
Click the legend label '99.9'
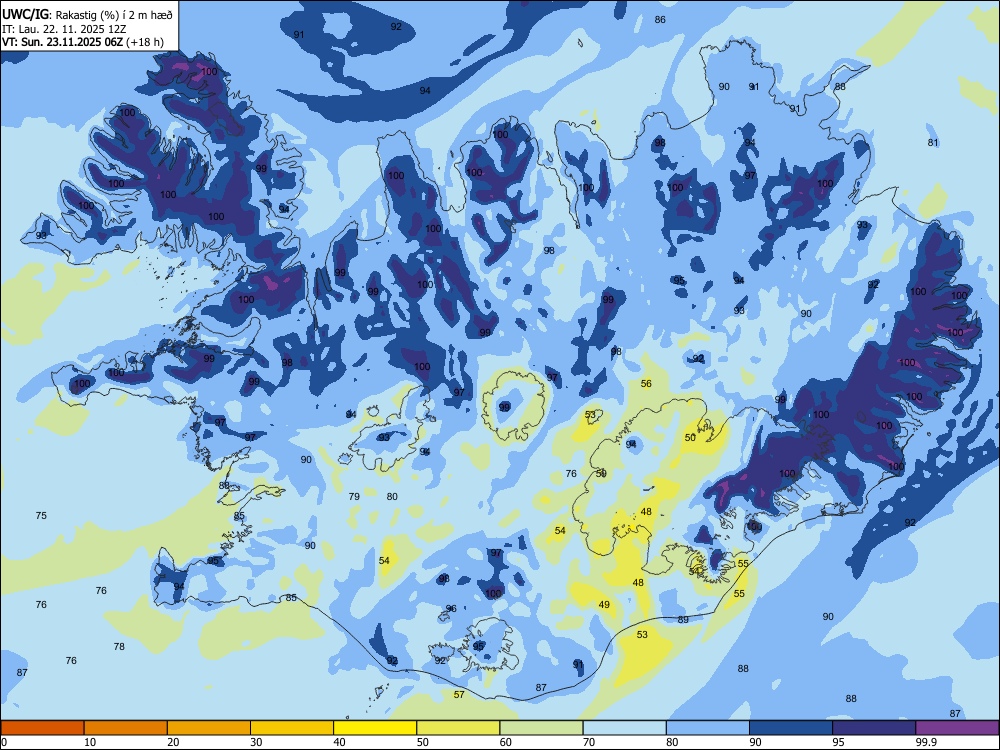(x=926, y=742)
